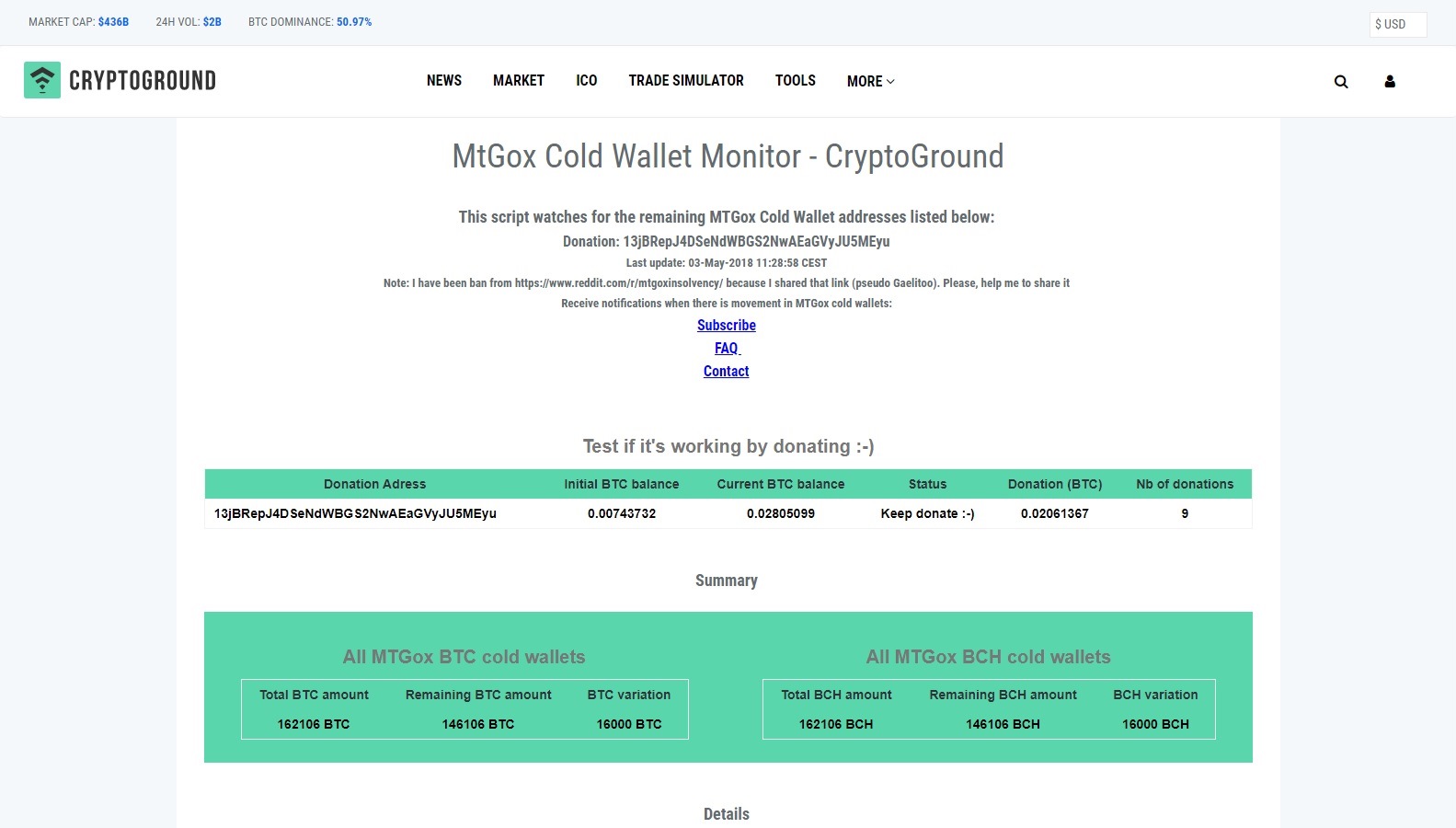This screenshot has width=1456, height=828.
Task: Click the 24H VOL $2B value
Action: pos(212,22)
